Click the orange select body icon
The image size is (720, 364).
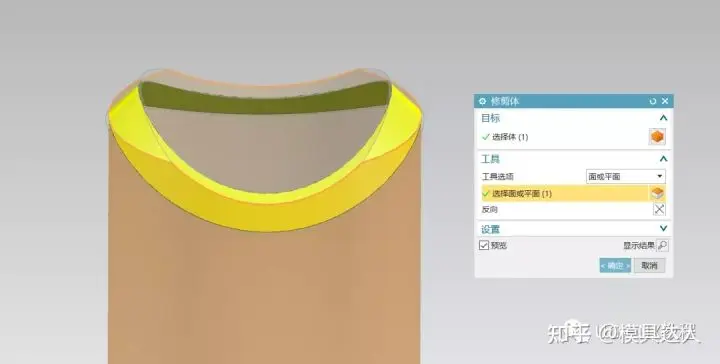click(658, 137)
